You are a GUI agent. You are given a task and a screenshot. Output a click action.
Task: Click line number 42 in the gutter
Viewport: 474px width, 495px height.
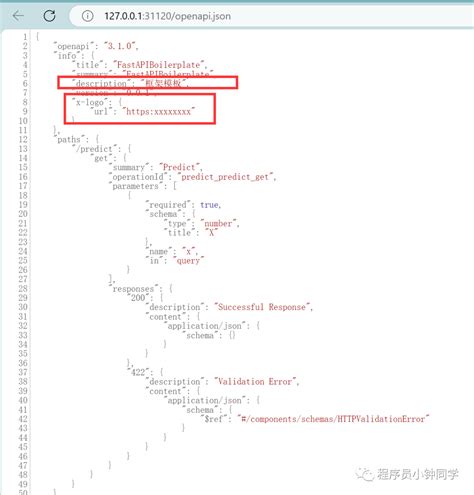click(x=23, y=419)
